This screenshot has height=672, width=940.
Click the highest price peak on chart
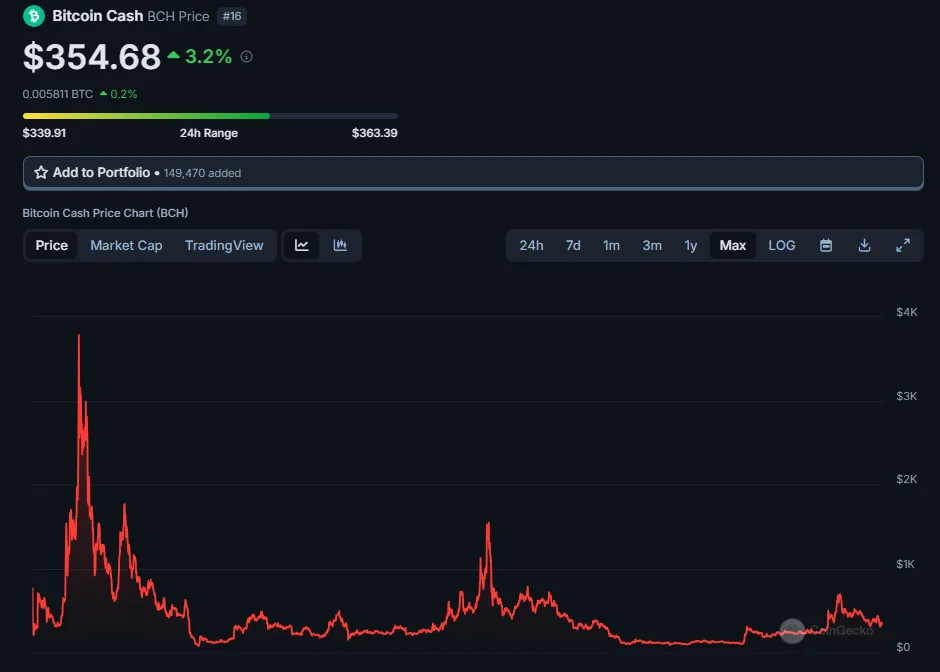click(79, 336)
